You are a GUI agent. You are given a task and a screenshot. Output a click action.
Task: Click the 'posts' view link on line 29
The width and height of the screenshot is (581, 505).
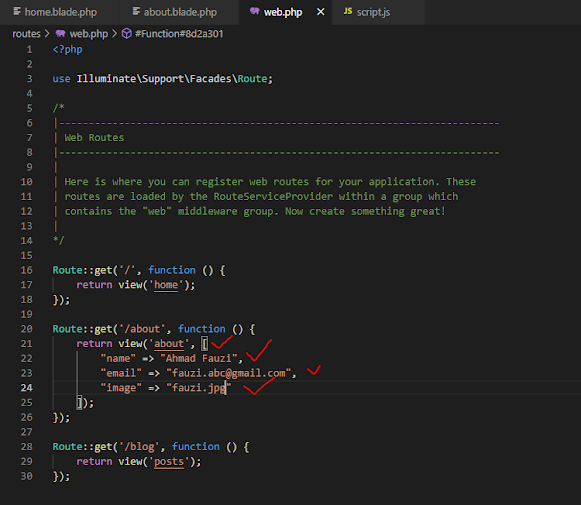tap(169, 461)
